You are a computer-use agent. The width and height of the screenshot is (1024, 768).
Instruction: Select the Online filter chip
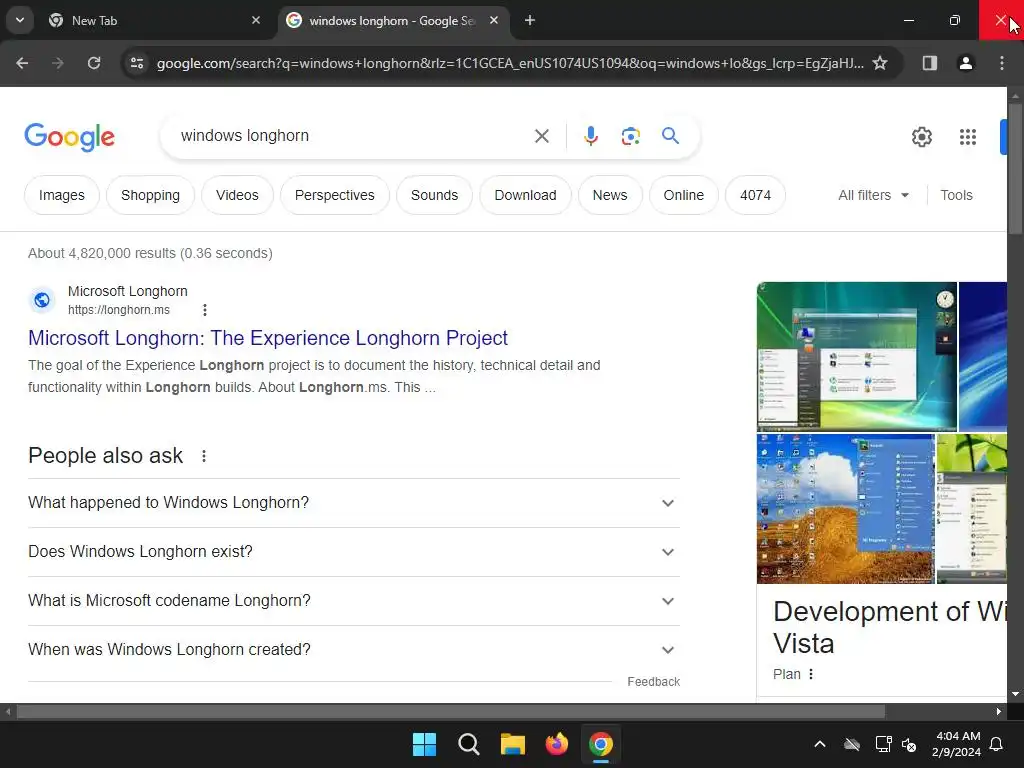(x=684, y=195)
